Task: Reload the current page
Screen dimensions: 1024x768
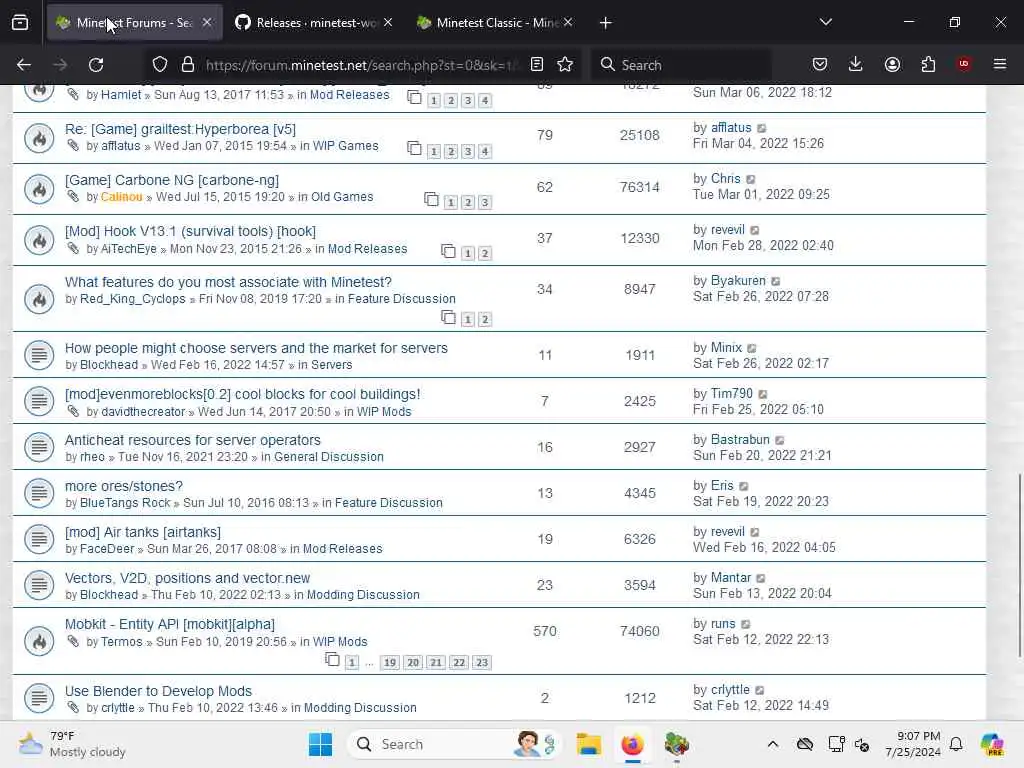Action: (96, 65)
